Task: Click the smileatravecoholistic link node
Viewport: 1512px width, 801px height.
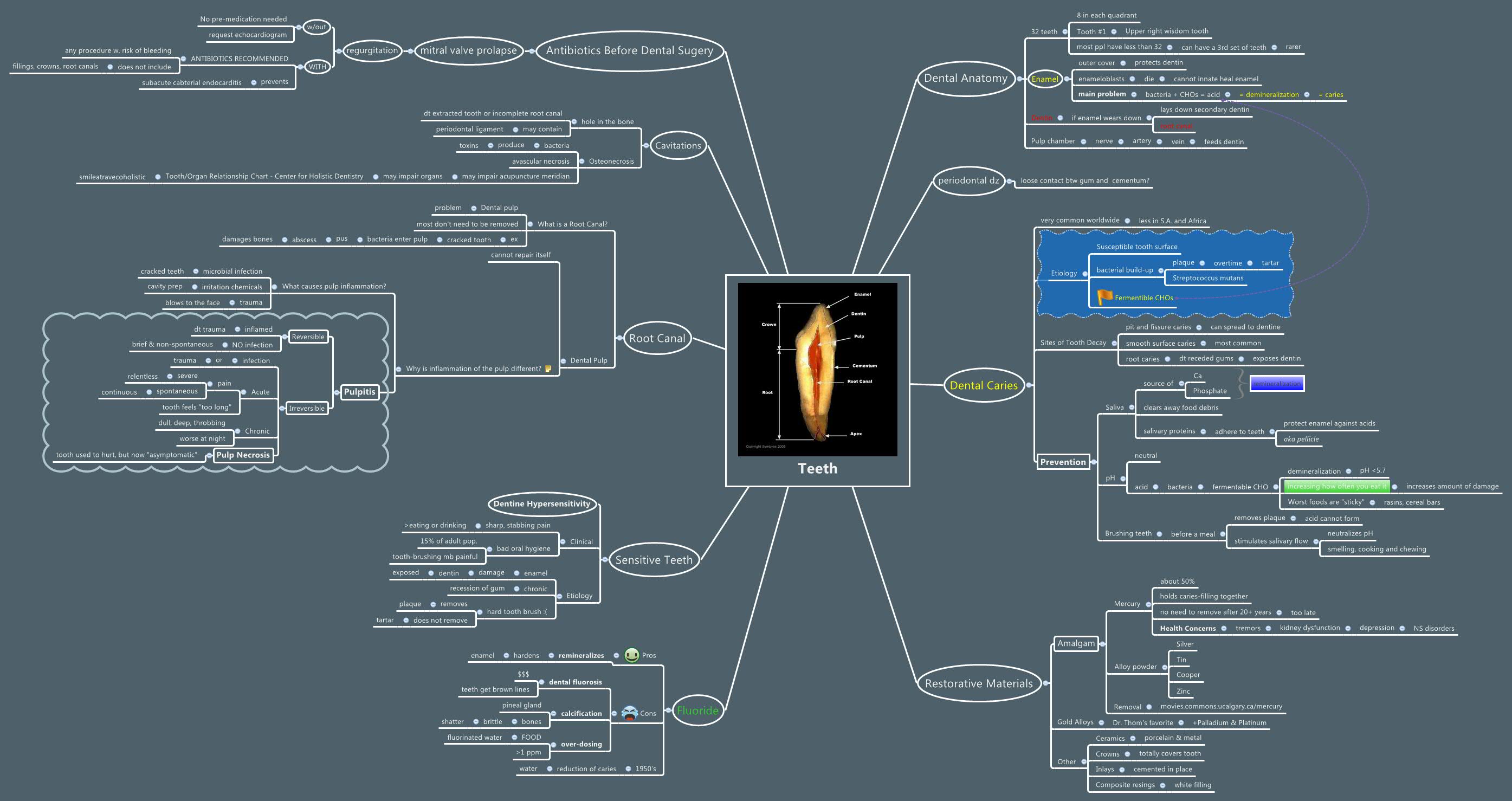Action: (112, 176)
